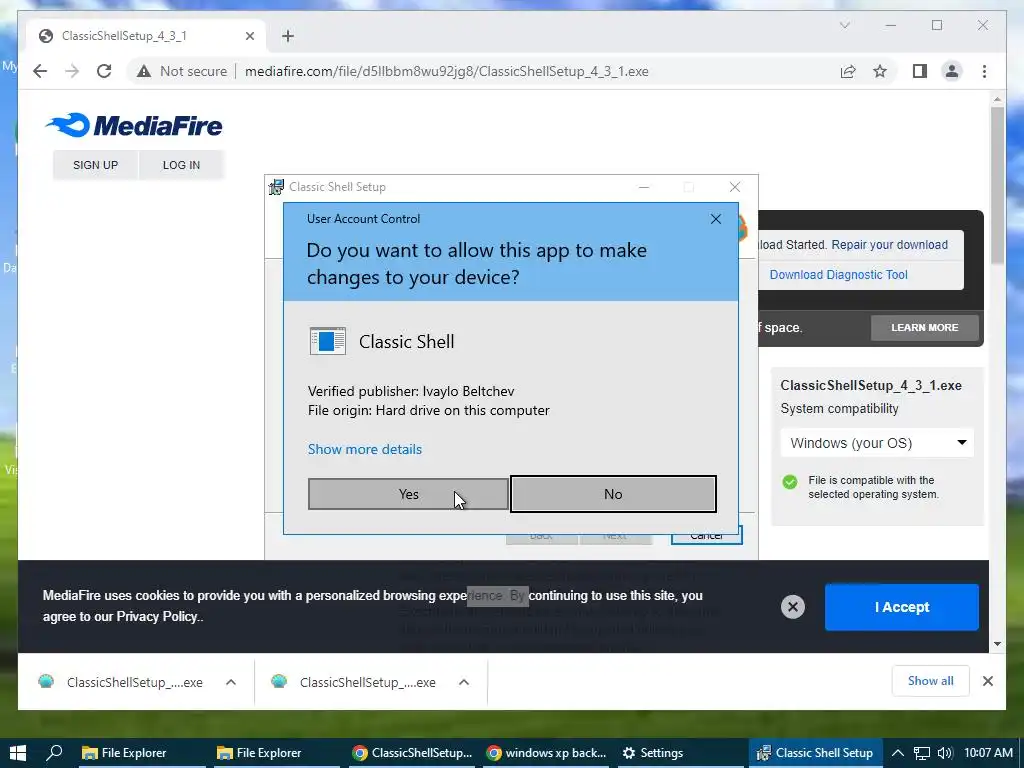Open Chrome tab search chevron

point(844,25)
